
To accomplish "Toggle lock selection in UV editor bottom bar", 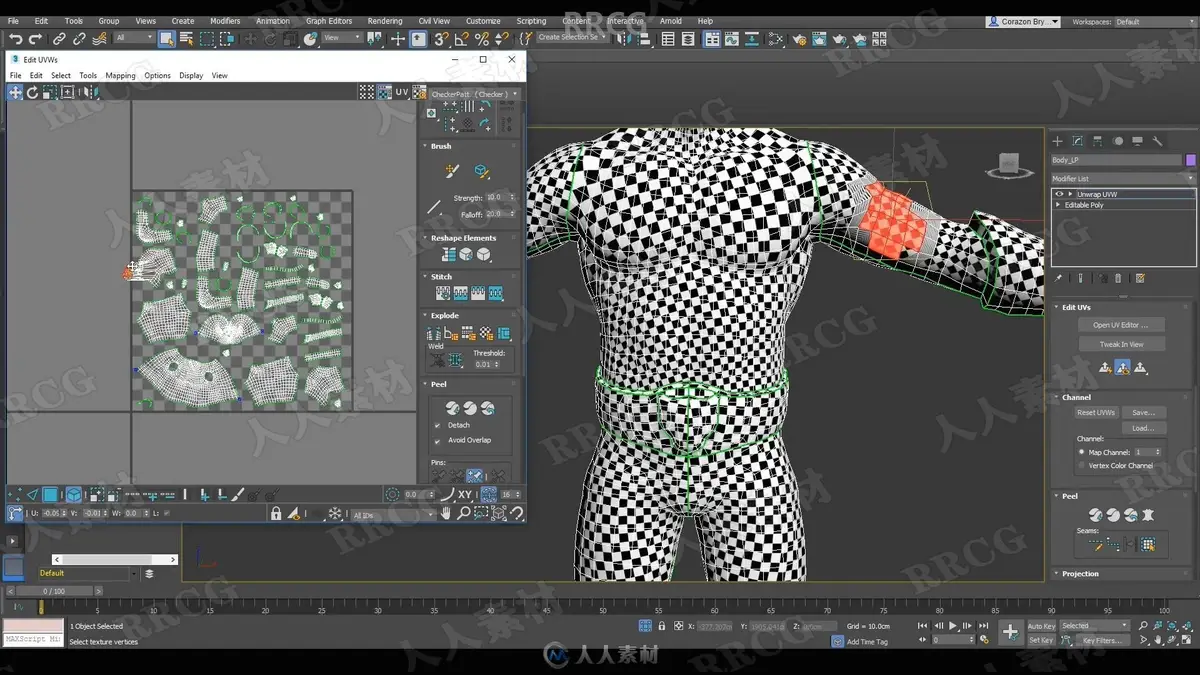I will [276, 513].
